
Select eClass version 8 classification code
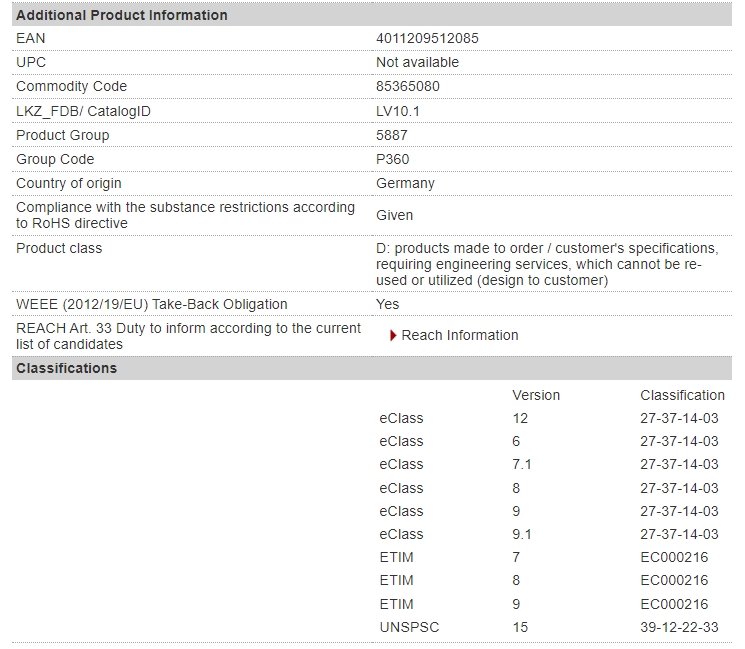[679, 488]
